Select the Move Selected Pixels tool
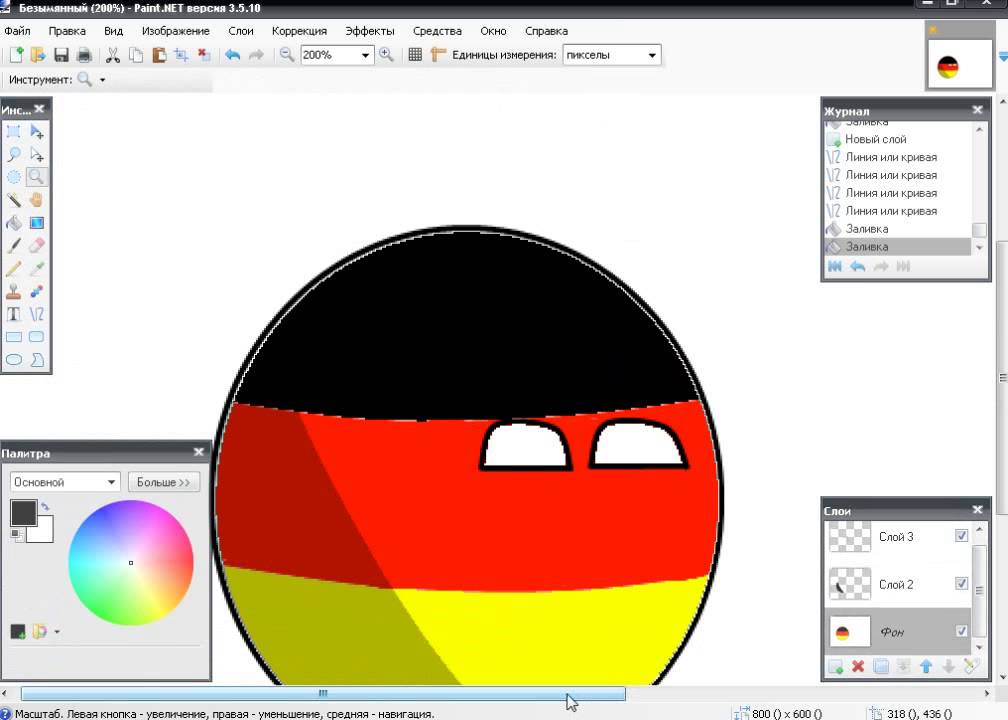Image resolution: width=1008 pixels, height=720 pixels. point(37,132)
